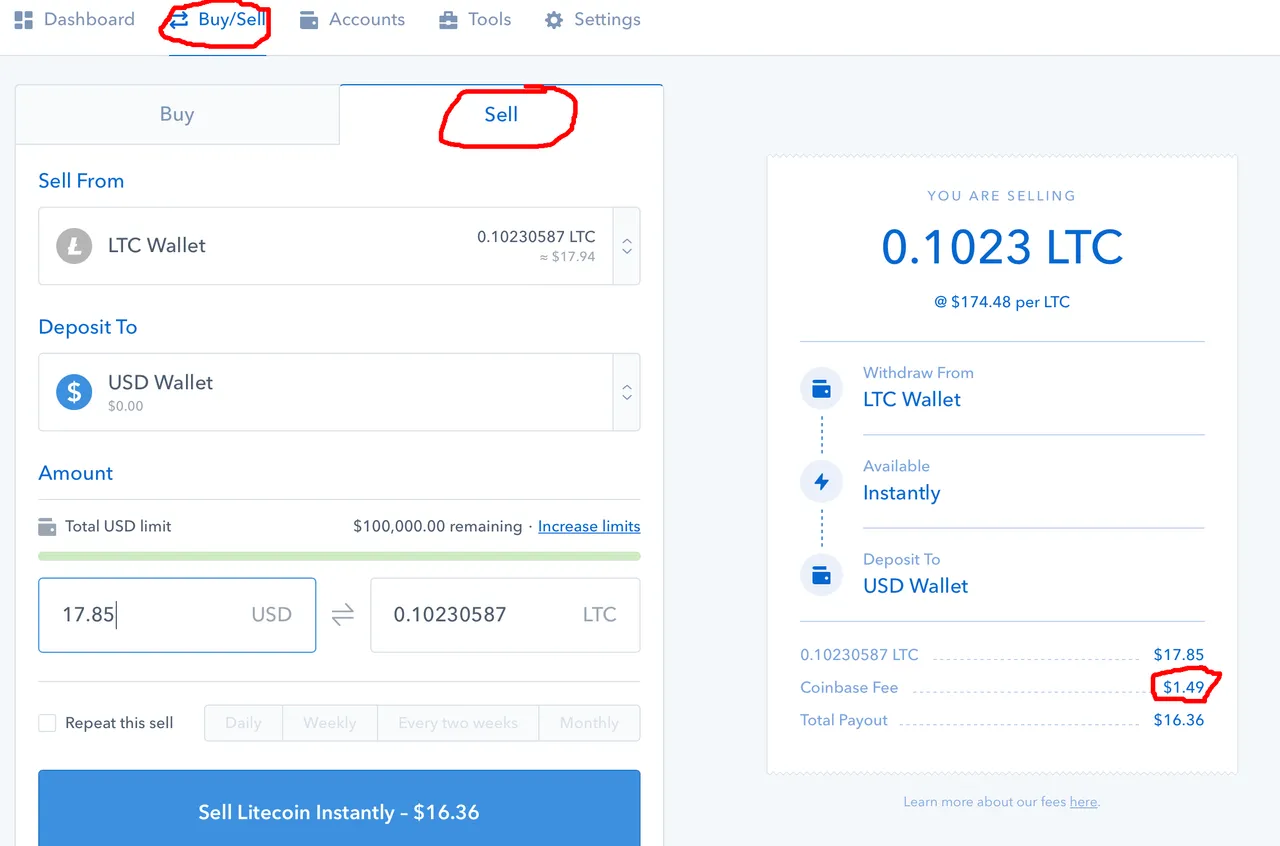Click the '@ $174.48 per LTC' rate

pyautogui.click(x=1002, y=302)
